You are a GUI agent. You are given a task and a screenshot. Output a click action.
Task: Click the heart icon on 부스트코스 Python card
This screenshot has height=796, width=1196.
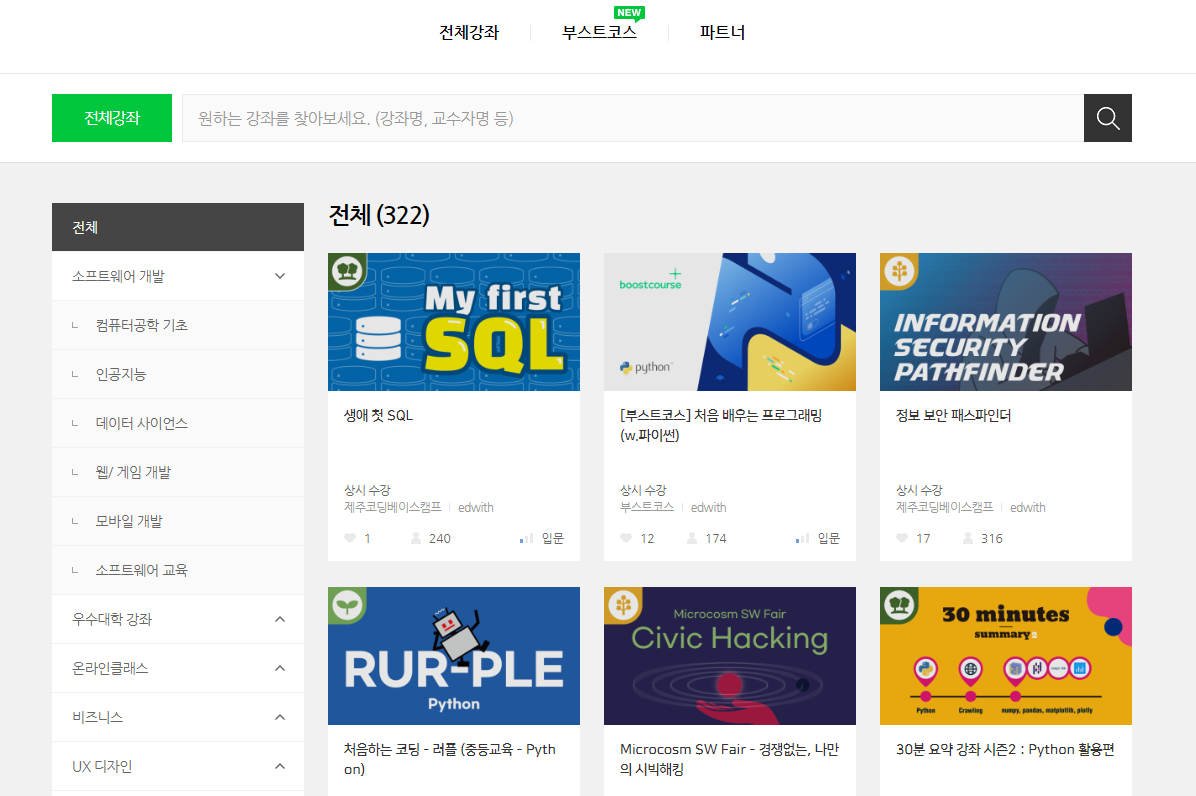pos(625,538)
